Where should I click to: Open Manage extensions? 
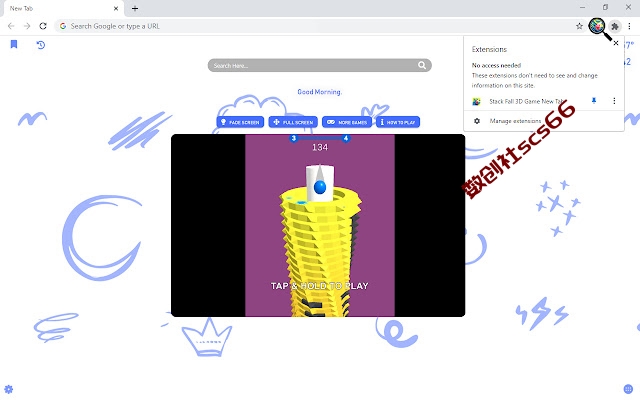pos(515,121)
